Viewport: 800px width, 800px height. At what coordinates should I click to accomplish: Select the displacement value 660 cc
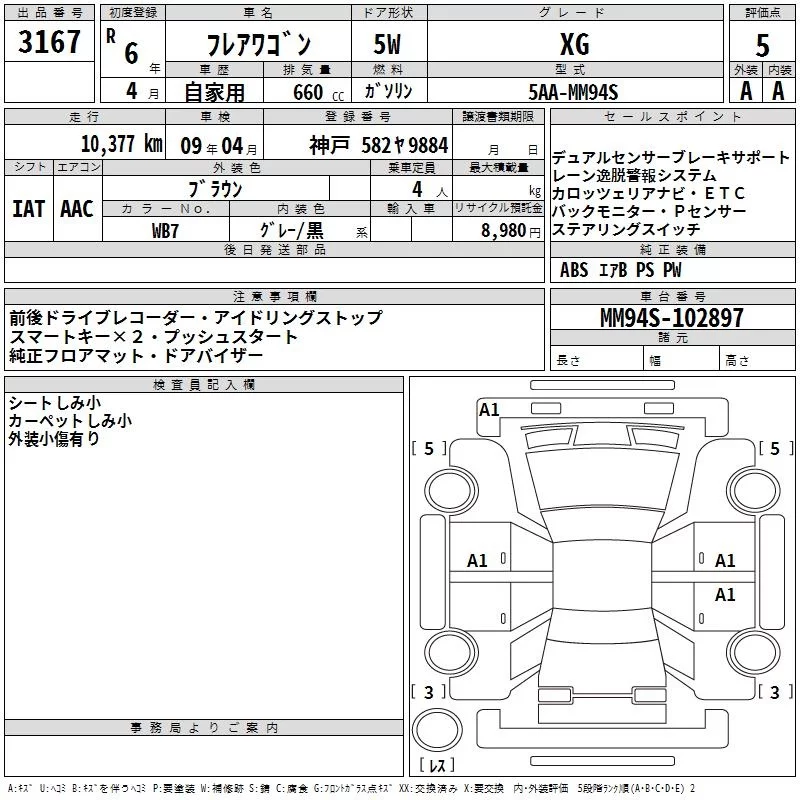pyautogui.click(x=318, y=93)
